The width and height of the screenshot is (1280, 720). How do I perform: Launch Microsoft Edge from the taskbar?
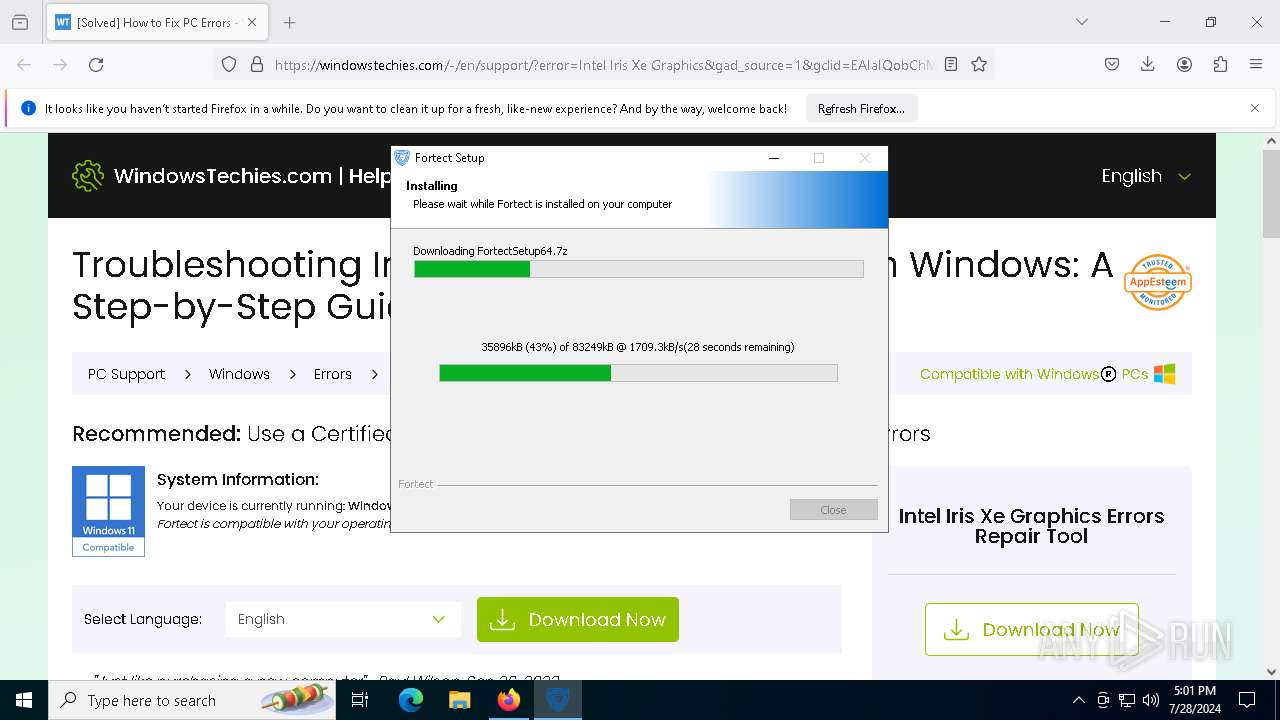(411, 700)
